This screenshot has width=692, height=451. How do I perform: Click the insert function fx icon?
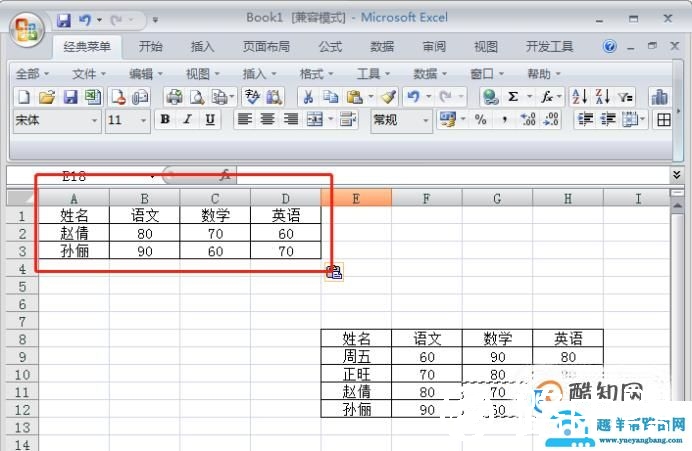point(547,97)
